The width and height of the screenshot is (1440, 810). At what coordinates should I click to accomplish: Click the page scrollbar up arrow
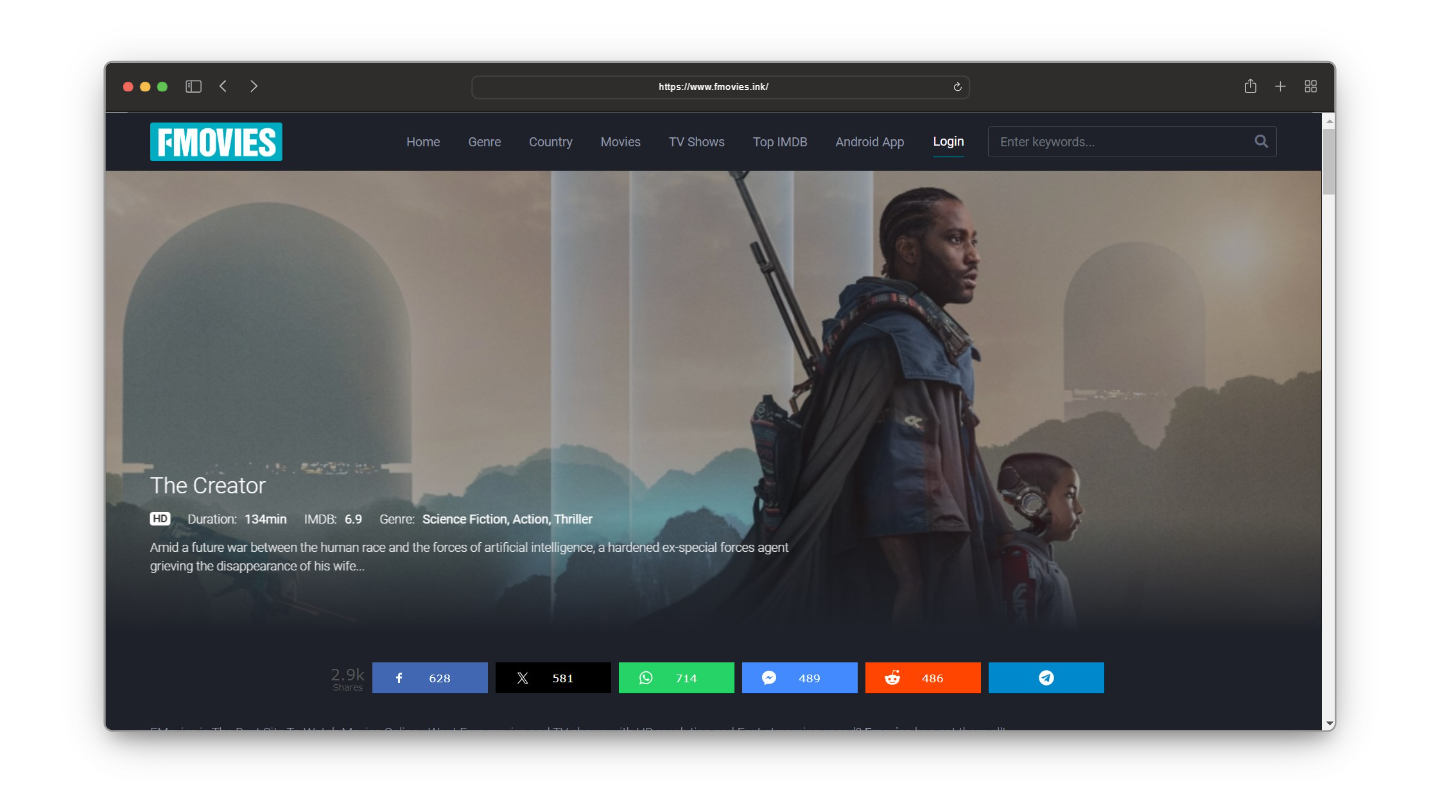[1329, 121]
